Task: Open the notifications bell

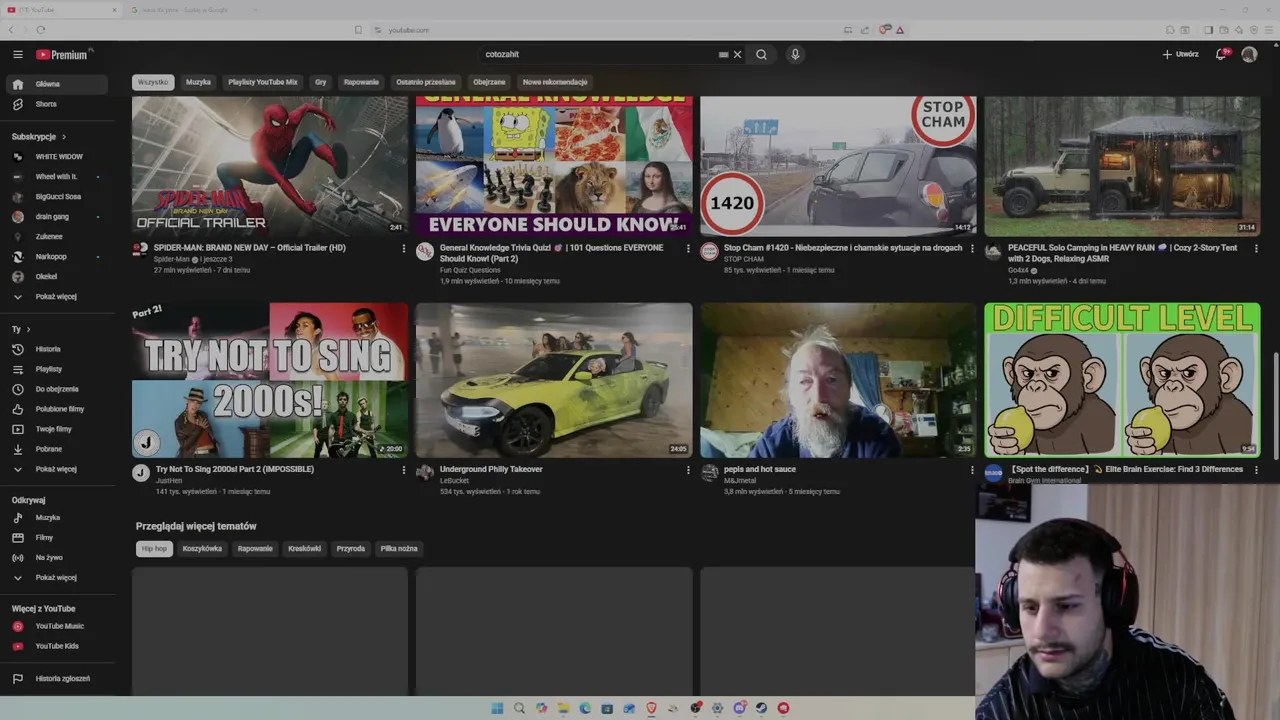Action: tap(1221, 54)
